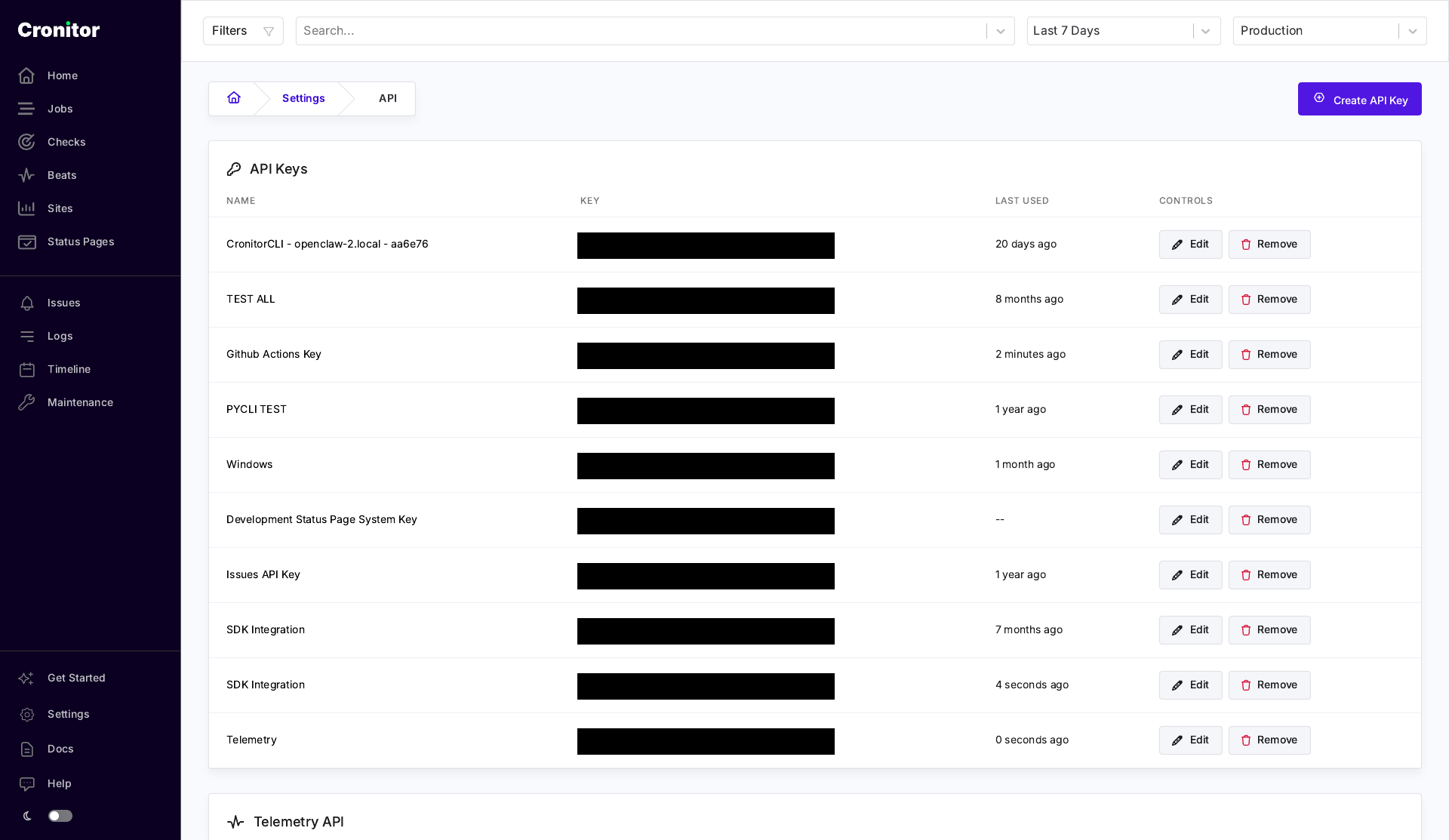1449x840 pixels.
Task: Edit Development Status Page System Key
Action: [1190, 520]
